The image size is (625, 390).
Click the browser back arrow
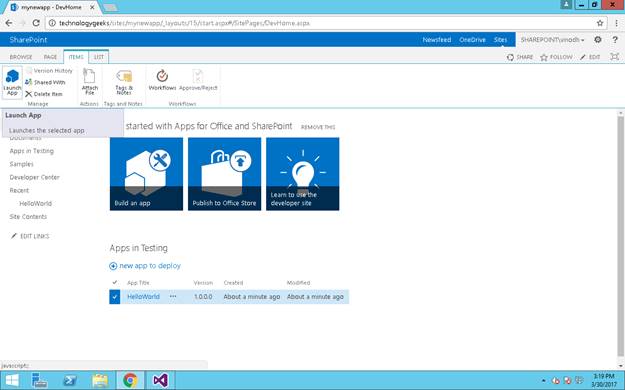(9, 23)
